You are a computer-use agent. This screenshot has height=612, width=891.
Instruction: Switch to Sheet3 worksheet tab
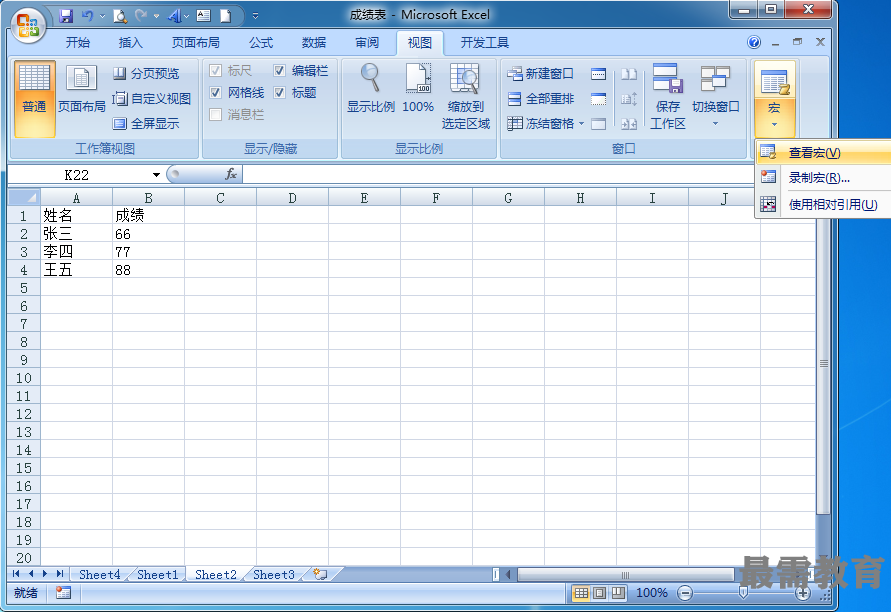[x=273, y=574]
